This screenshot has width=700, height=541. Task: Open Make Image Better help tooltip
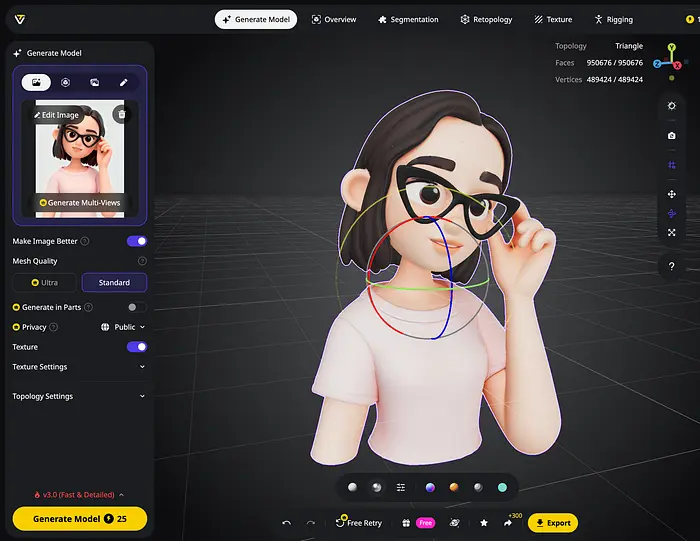[85, 241]
